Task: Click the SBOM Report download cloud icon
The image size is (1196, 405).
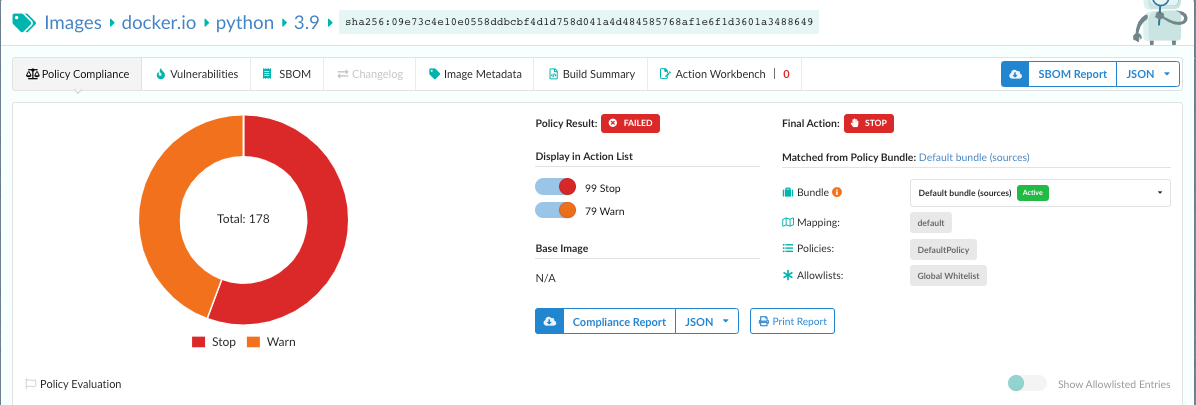Action: (1015, 74)
